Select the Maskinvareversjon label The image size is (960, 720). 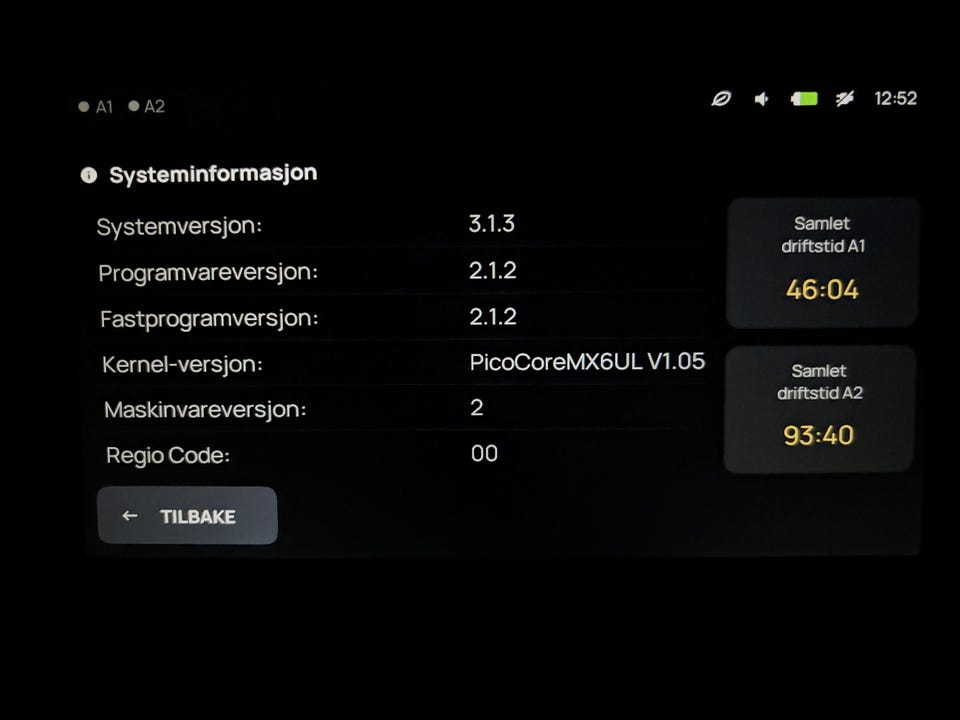pyautogui.click(x=205, y=410)
